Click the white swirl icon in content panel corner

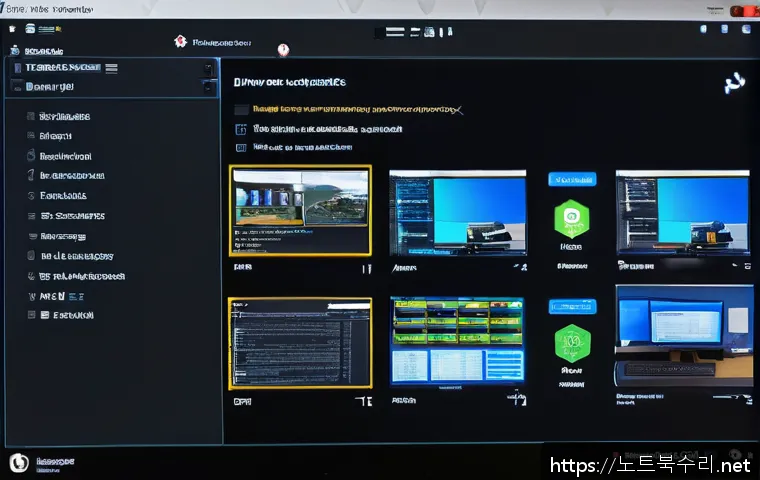tap(733, 83)
